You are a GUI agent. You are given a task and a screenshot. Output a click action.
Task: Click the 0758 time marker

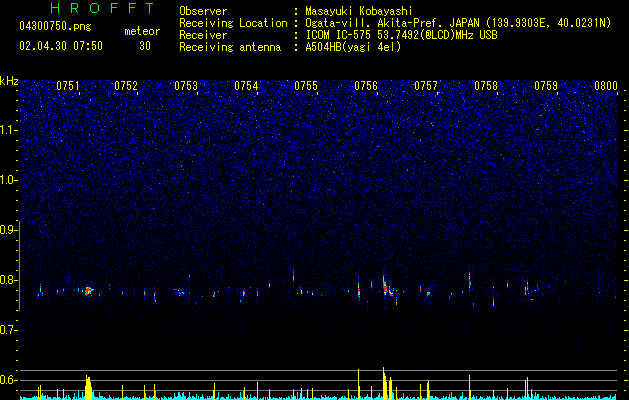486,86
